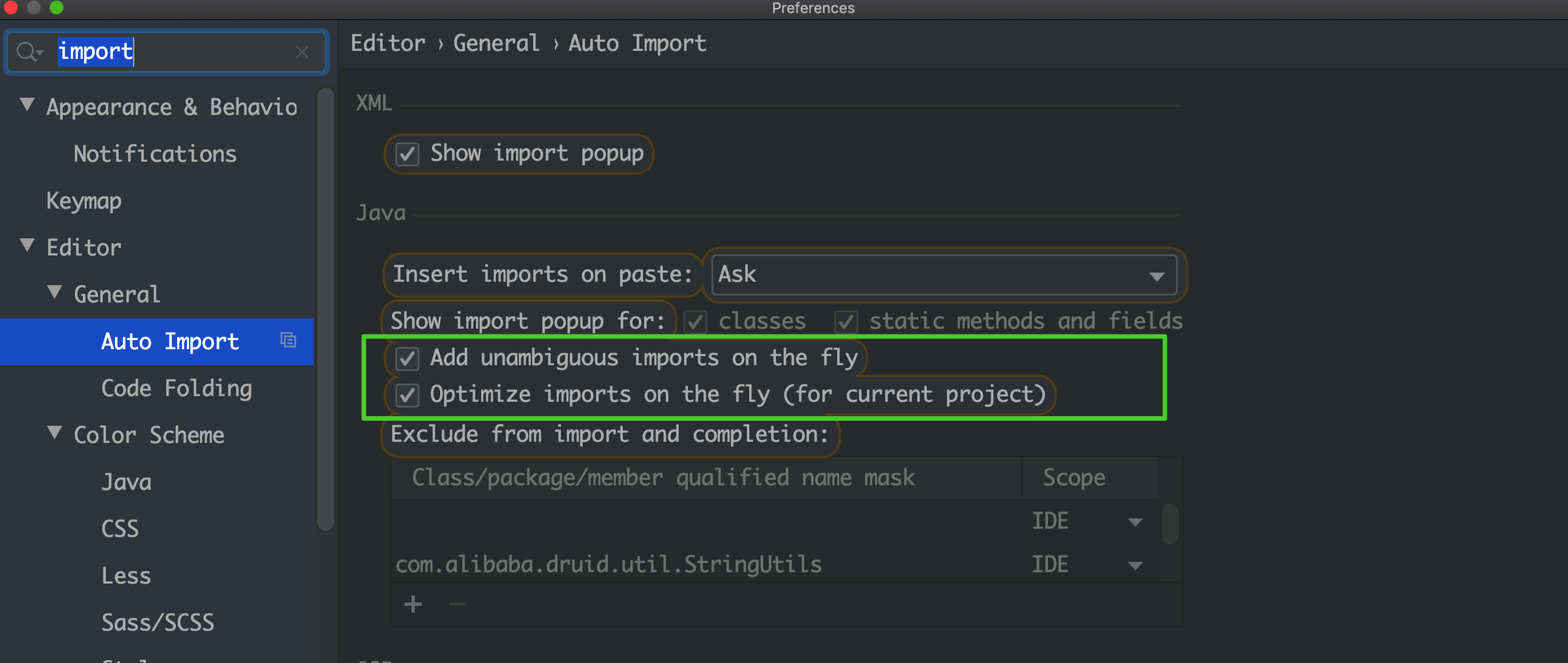Toggle static methods and fields checkbox
The width and height of the screenshot is (1568, 663).
click(x=846, y=321)
